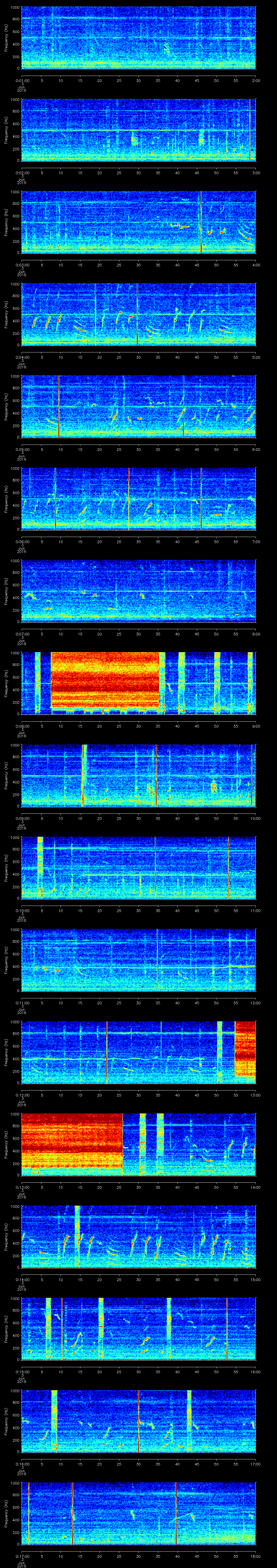Click the '3:00' end time label

[x=256, y=173]
